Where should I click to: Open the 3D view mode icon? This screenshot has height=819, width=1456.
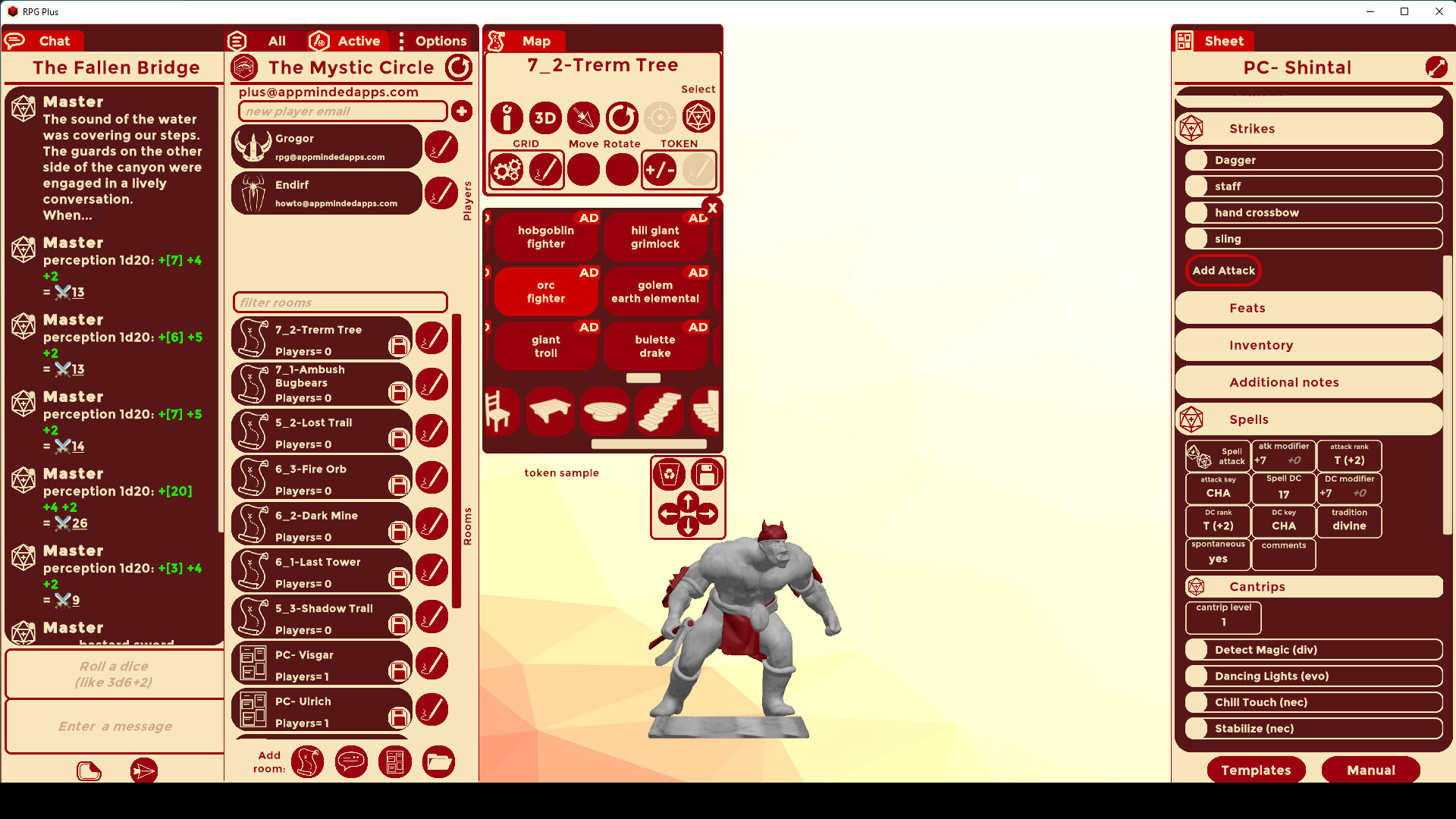(x=544, y=118)
